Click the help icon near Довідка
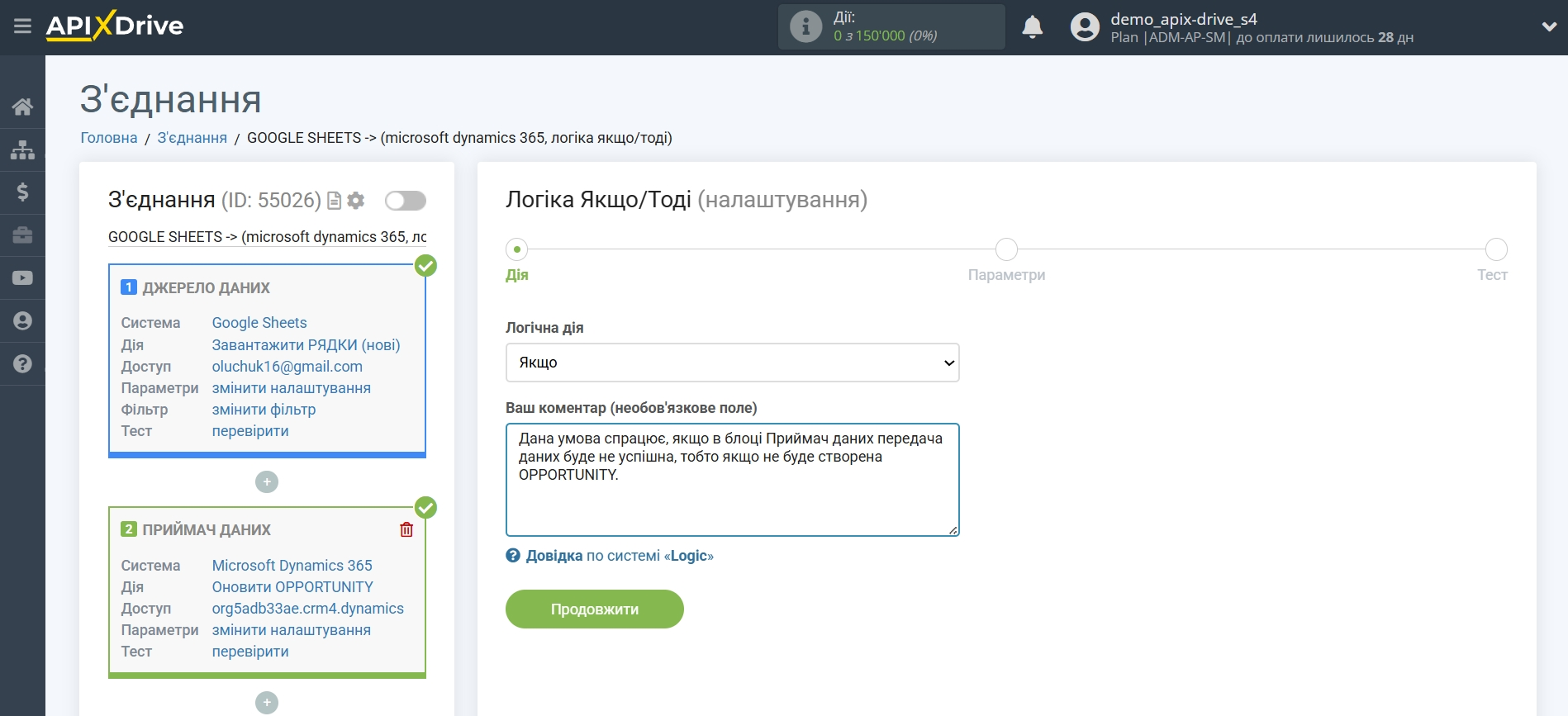The image size is (1568, 716). tap(513, 556)
